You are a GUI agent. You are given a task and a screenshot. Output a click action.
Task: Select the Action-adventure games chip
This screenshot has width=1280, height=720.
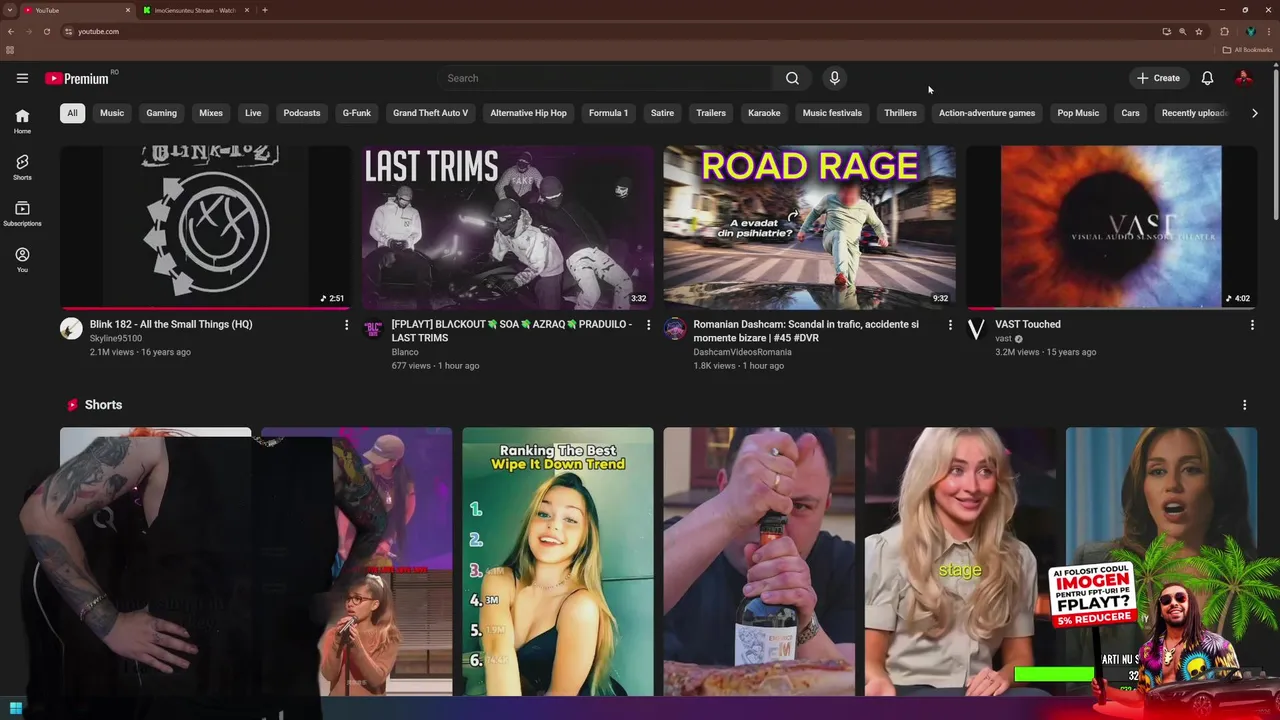tap(987, 113)
